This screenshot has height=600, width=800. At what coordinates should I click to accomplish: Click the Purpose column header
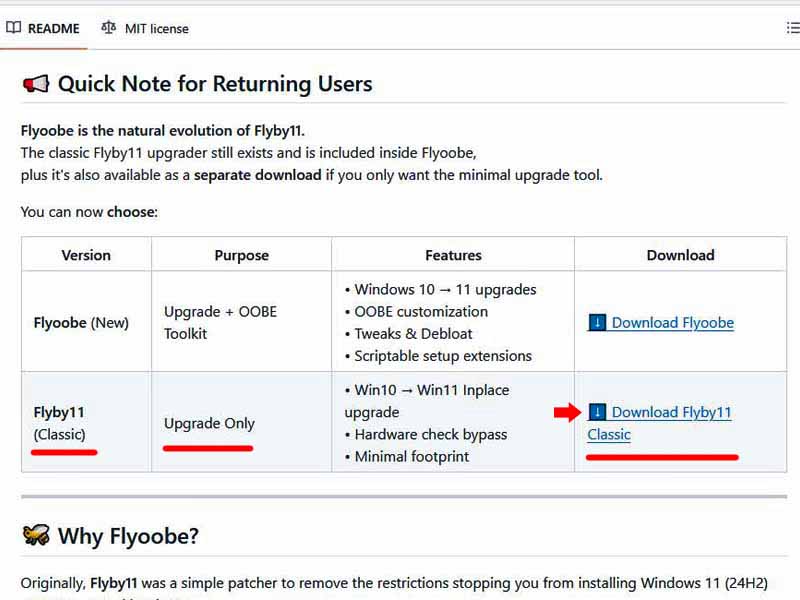[x=241, y=255]
